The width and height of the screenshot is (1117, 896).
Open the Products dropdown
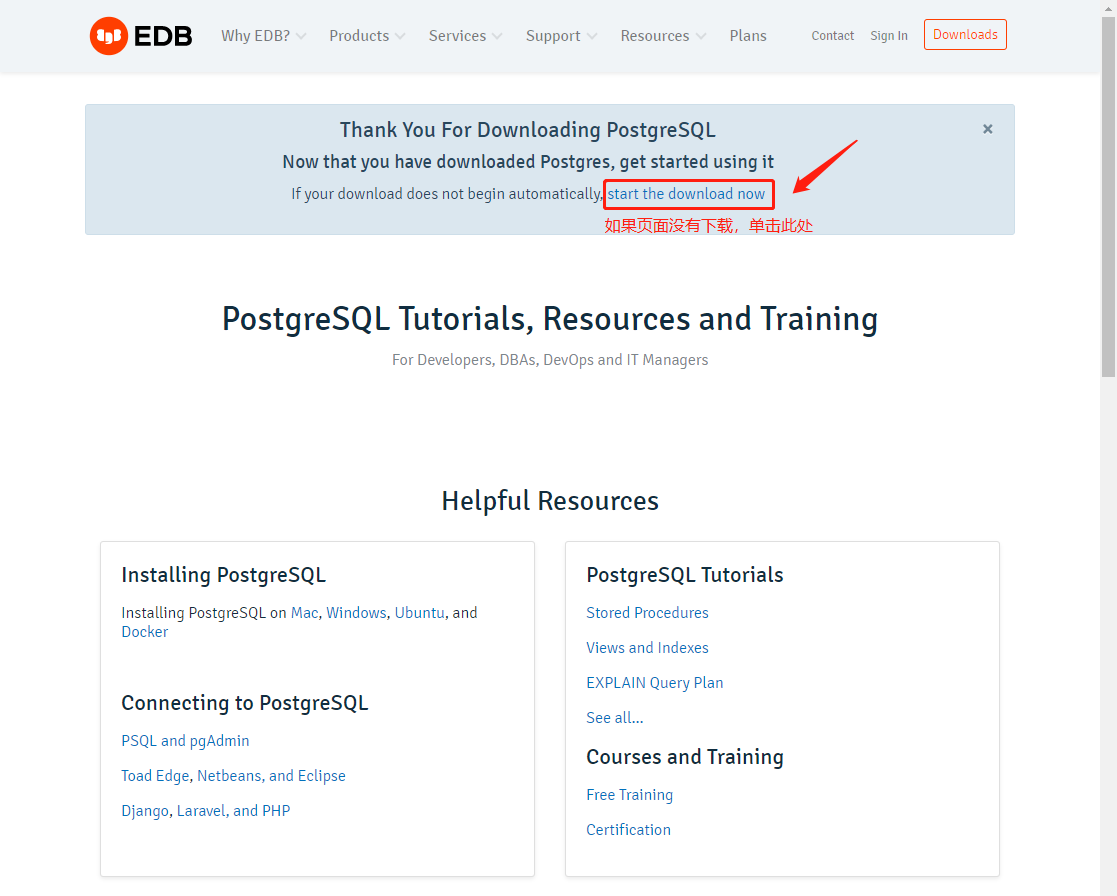coord(359,35)
